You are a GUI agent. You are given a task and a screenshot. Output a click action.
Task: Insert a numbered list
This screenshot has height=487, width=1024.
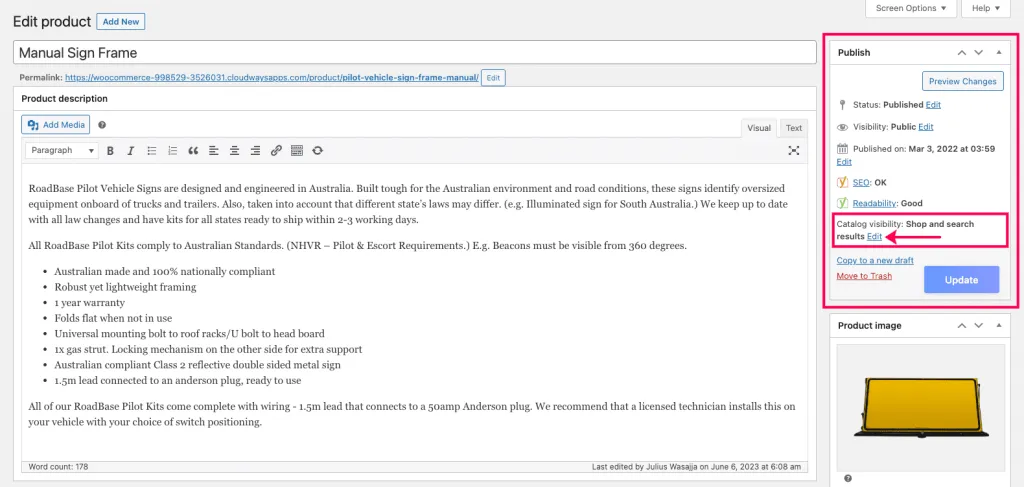[172, 151]
